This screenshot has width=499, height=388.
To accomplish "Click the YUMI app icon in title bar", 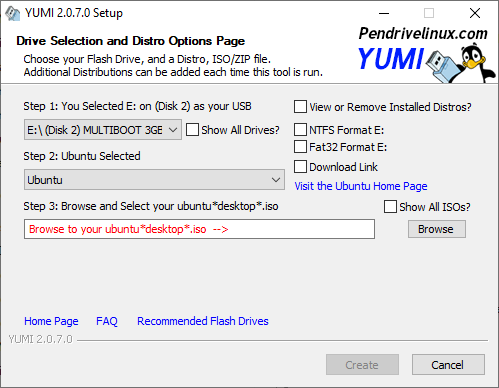I will tap(12, 13).
